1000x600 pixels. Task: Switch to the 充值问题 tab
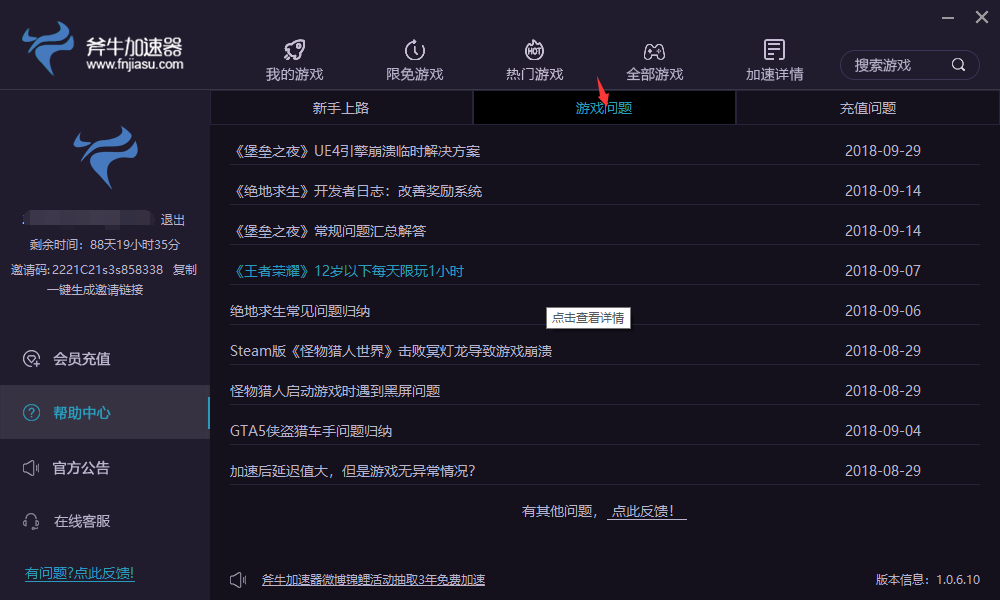click(x=867, y=108)
